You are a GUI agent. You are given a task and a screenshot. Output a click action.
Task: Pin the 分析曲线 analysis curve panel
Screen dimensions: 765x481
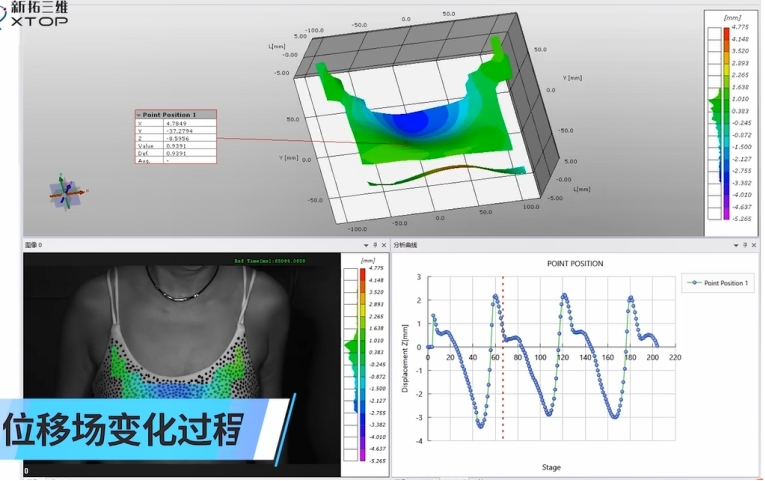746,244
